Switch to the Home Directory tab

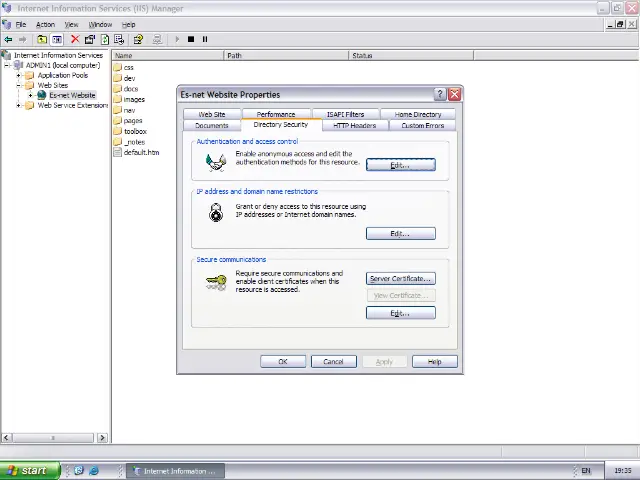point(418,114)
